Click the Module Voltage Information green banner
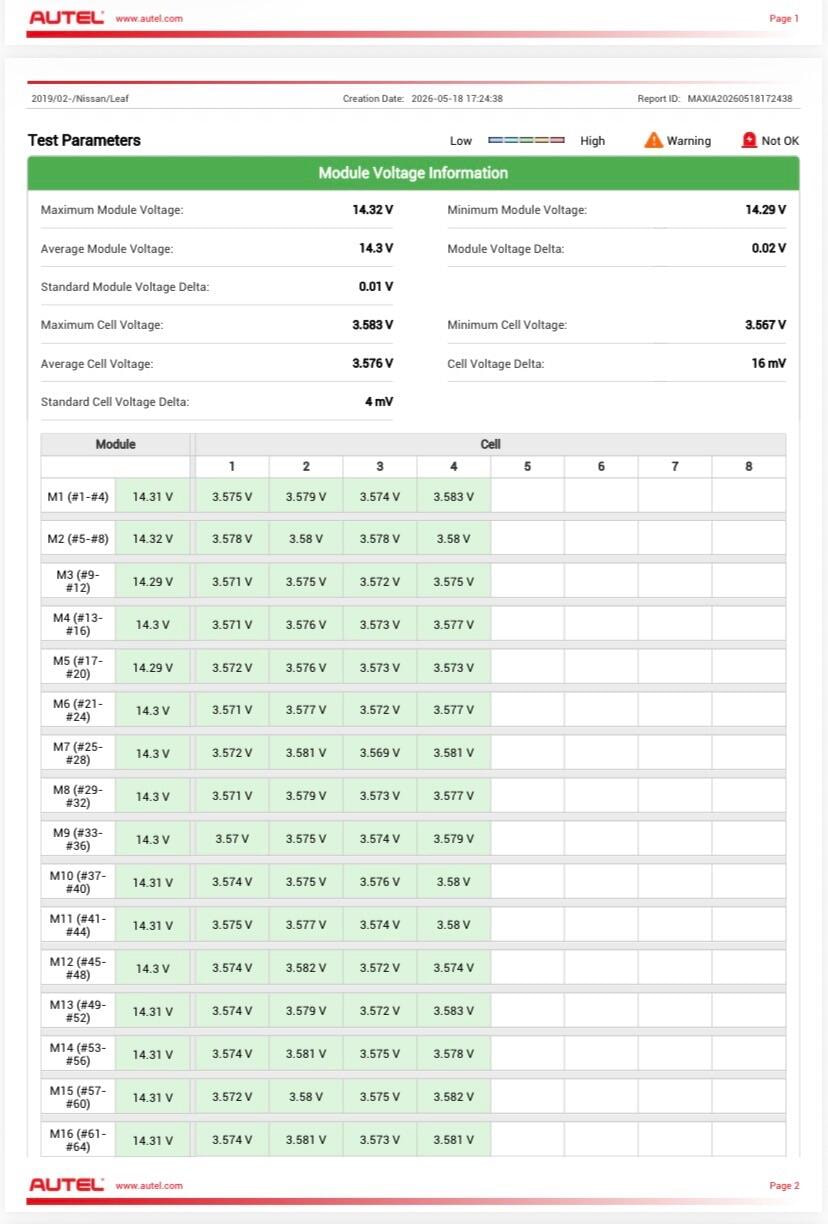 click(x=413, y=173)
